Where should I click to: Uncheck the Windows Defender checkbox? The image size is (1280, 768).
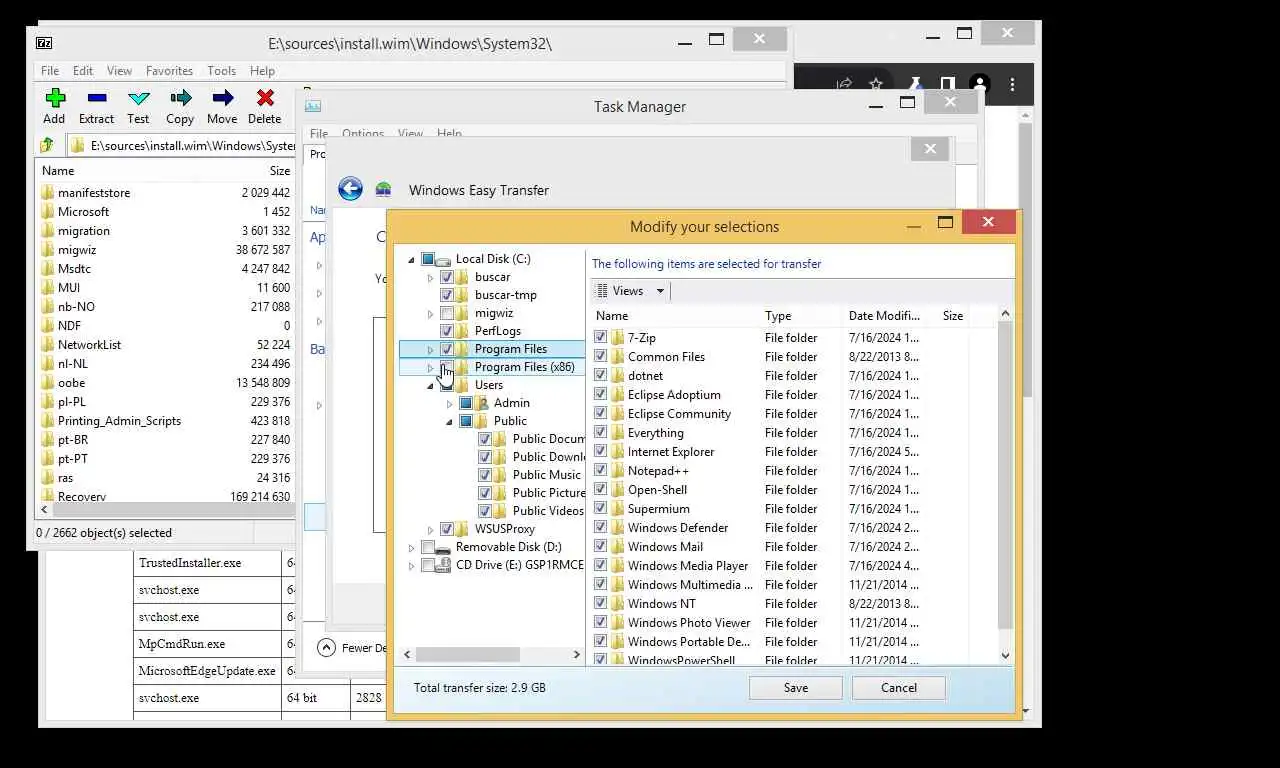600,527
